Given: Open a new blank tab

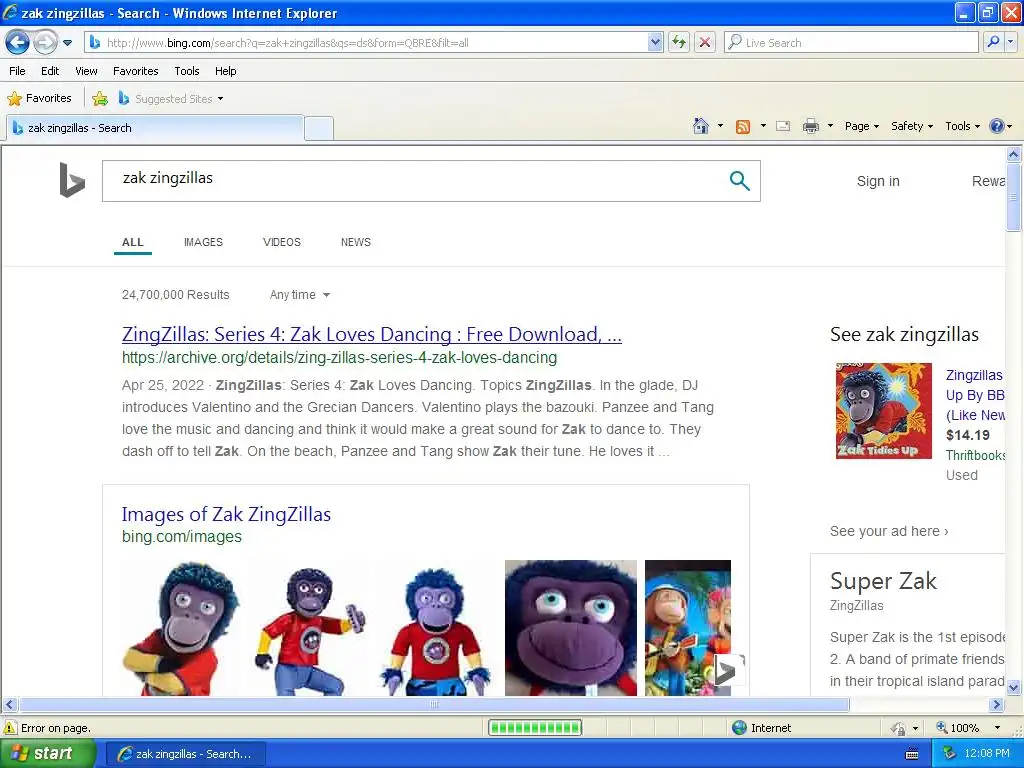Looking at the screenshot, I should (319, 128).
